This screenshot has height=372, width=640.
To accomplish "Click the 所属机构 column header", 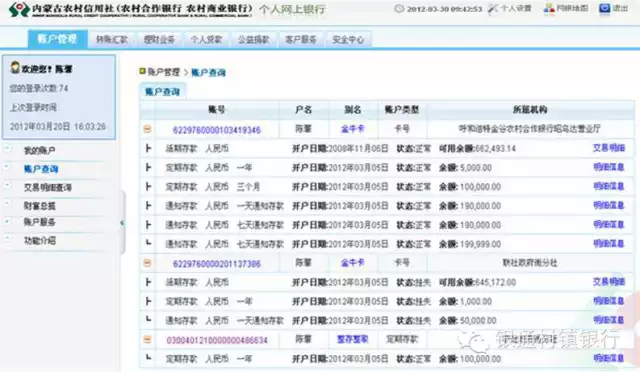I will tap(530, 110).
